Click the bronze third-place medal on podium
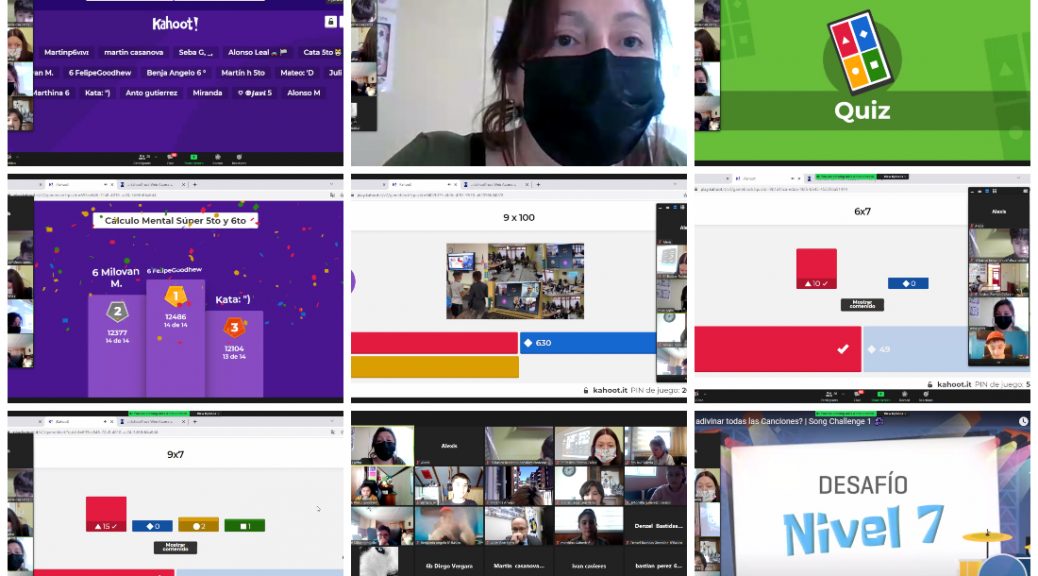The width and height of the screenshot is (1038, 576). (233, 327)
